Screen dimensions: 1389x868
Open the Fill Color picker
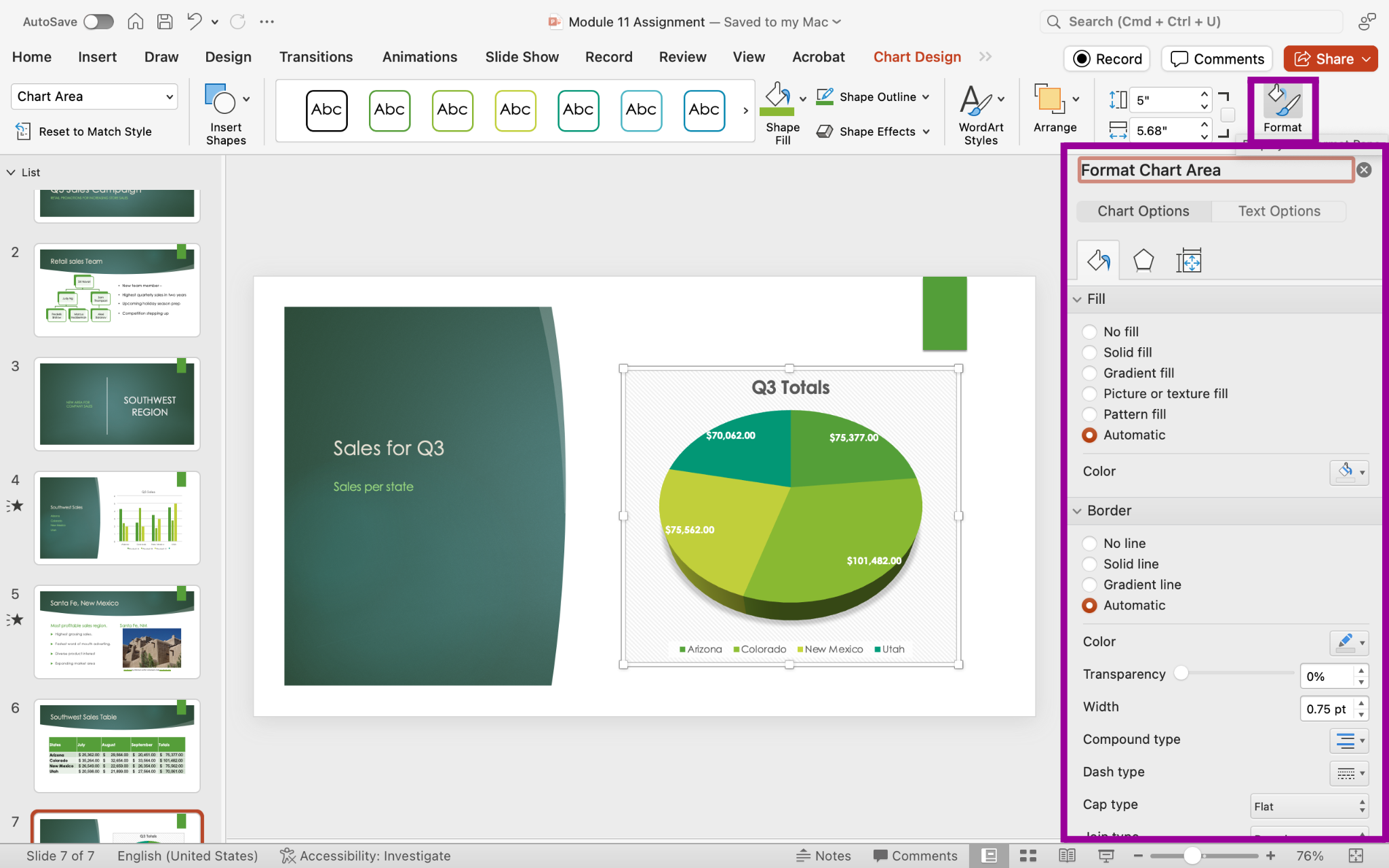(x=1349, y=472)
